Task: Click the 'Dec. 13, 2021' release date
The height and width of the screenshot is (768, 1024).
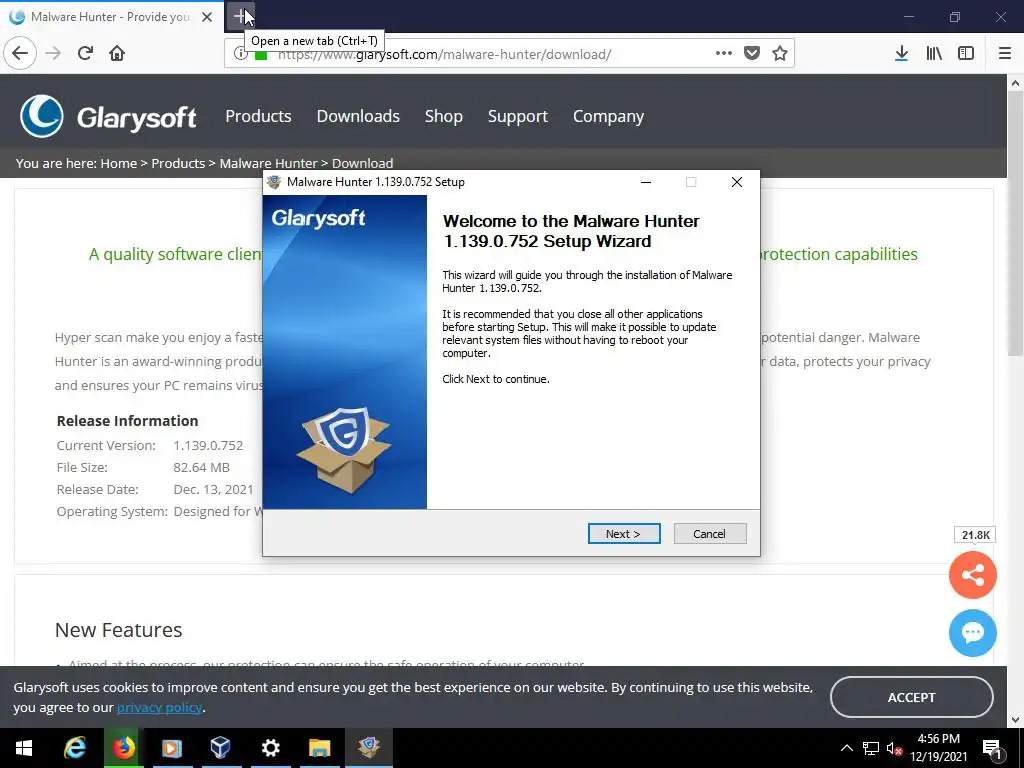Action: (x=214, y=490)
